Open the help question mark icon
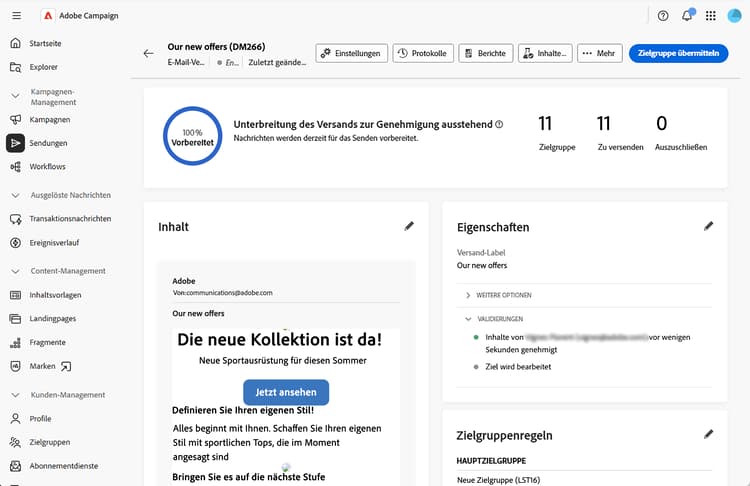The image size is (750, 486). (663, 16)
